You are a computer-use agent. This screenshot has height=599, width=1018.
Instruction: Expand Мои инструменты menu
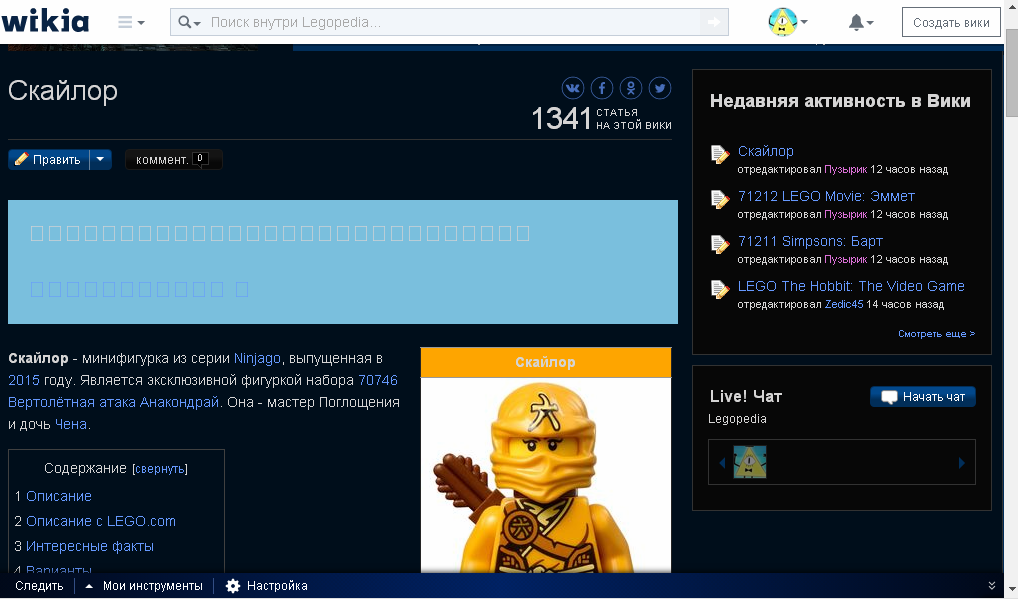tap(144, 586)
